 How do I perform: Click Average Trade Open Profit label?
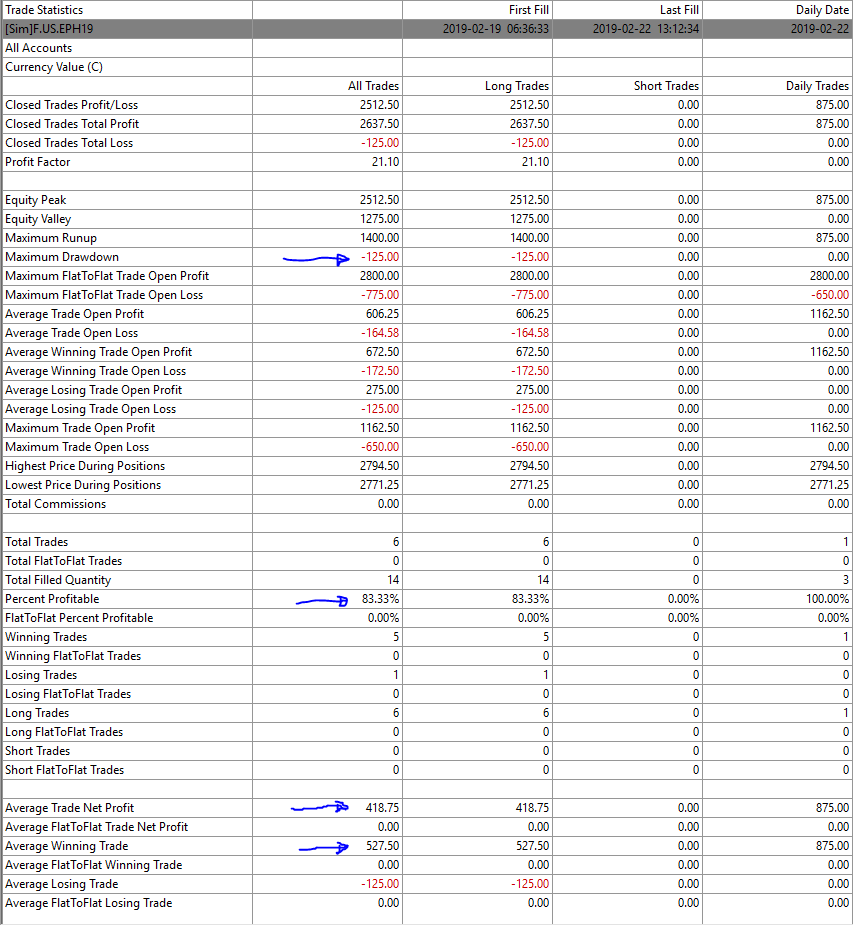tap(74, 314)
